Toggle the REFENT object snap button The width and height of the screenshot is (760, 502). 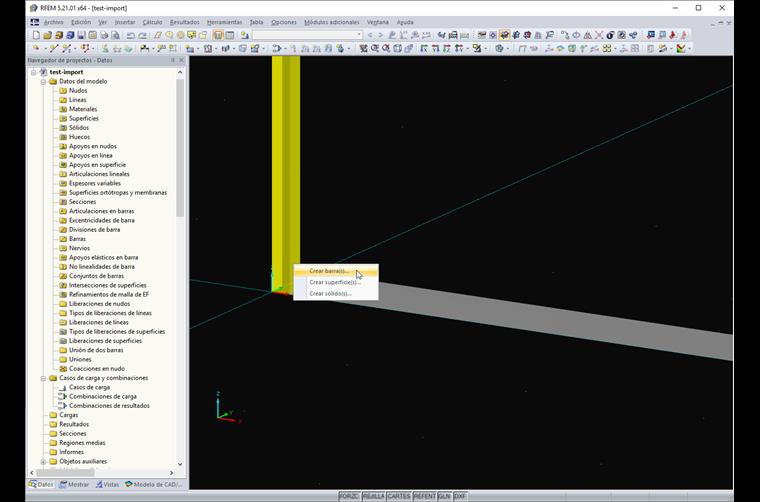pos(424,496)
